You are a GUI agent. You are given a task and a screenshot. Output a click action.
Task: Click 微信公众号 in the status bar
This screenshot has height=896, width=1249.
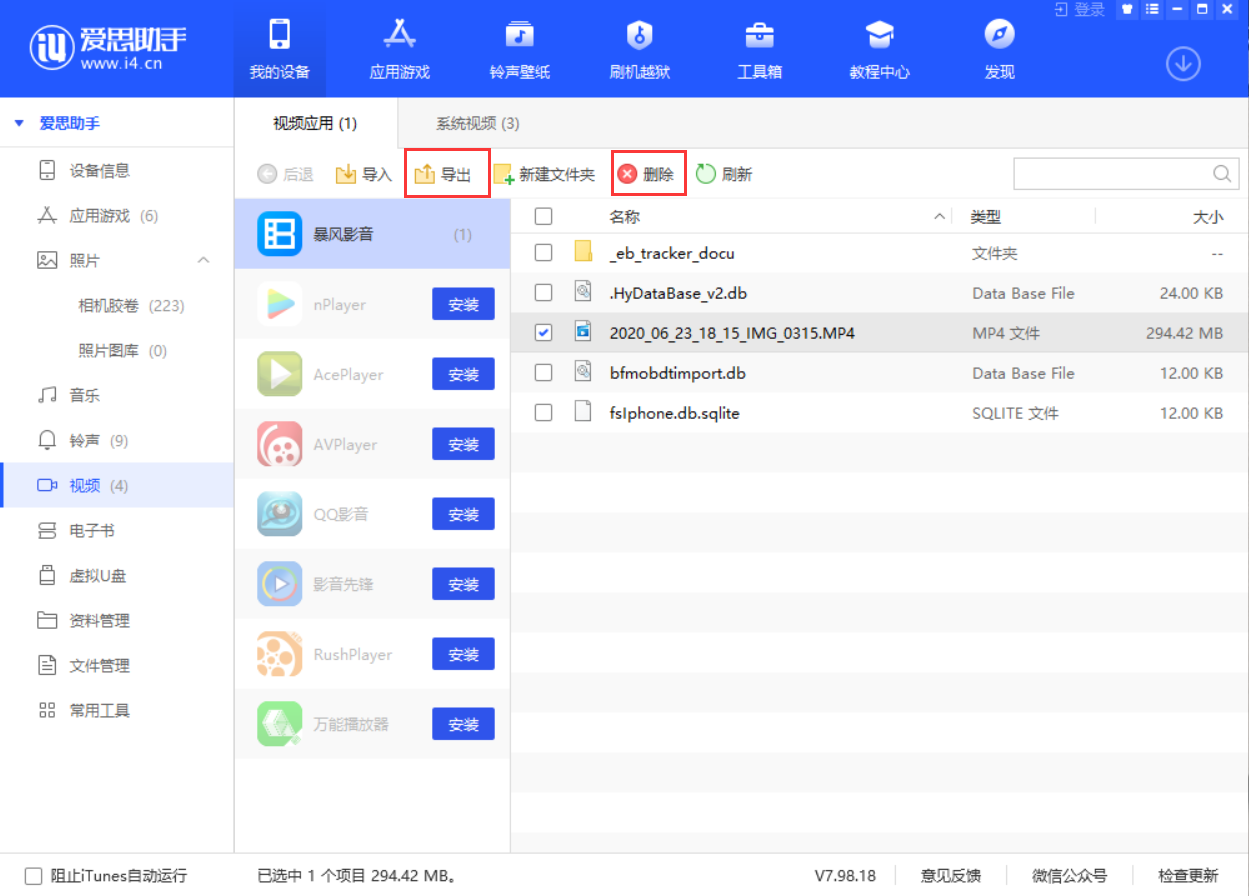click(x=1069, y=876)
